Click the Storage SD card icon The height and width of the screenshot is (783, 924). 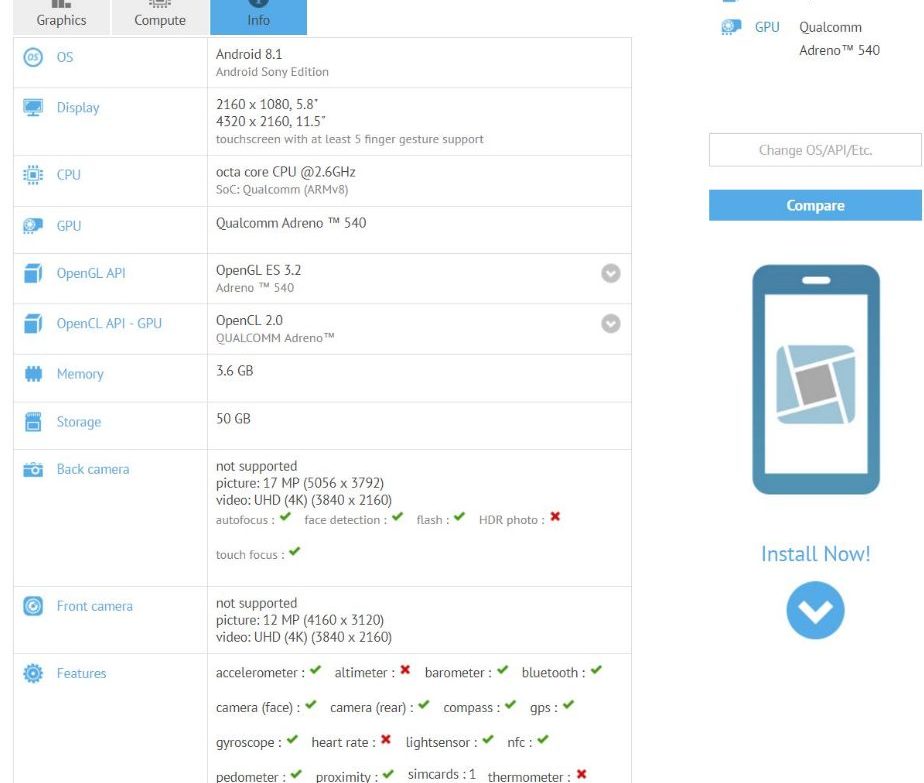click(x=33, y=422)
